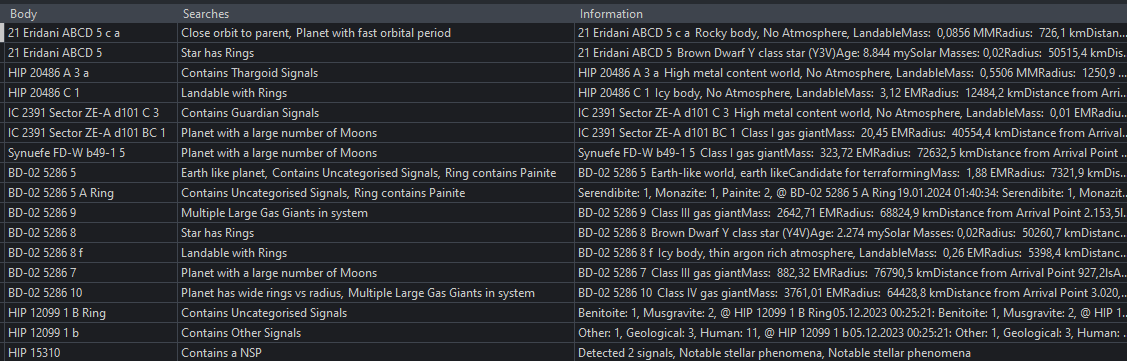Select the 21 Eridani ABCD 5 body cell
This screenshot has height=361, width=1127.
[91, 52]
